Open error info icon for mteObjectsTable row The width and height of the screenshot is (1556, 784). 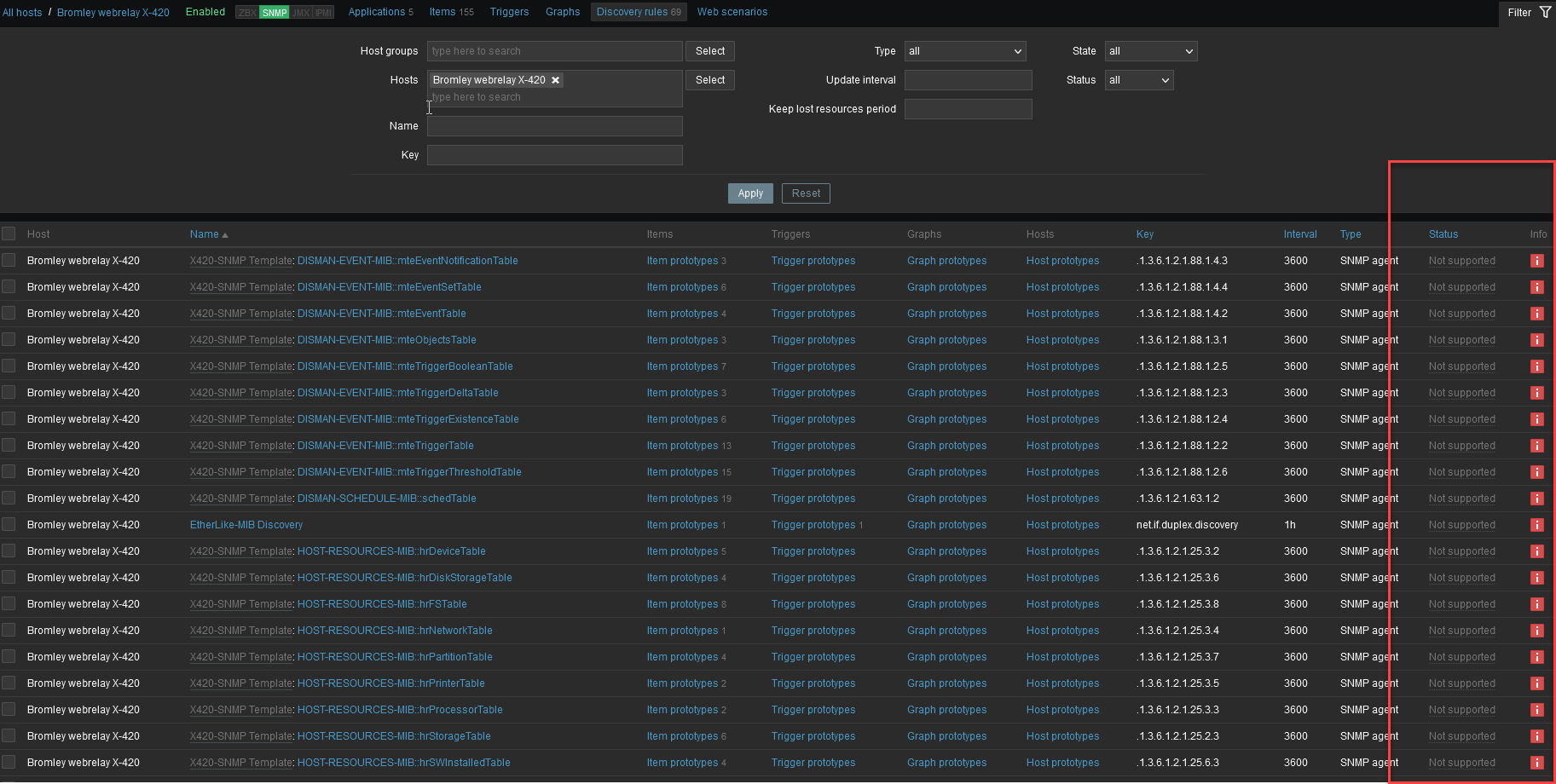point(1537,340)
